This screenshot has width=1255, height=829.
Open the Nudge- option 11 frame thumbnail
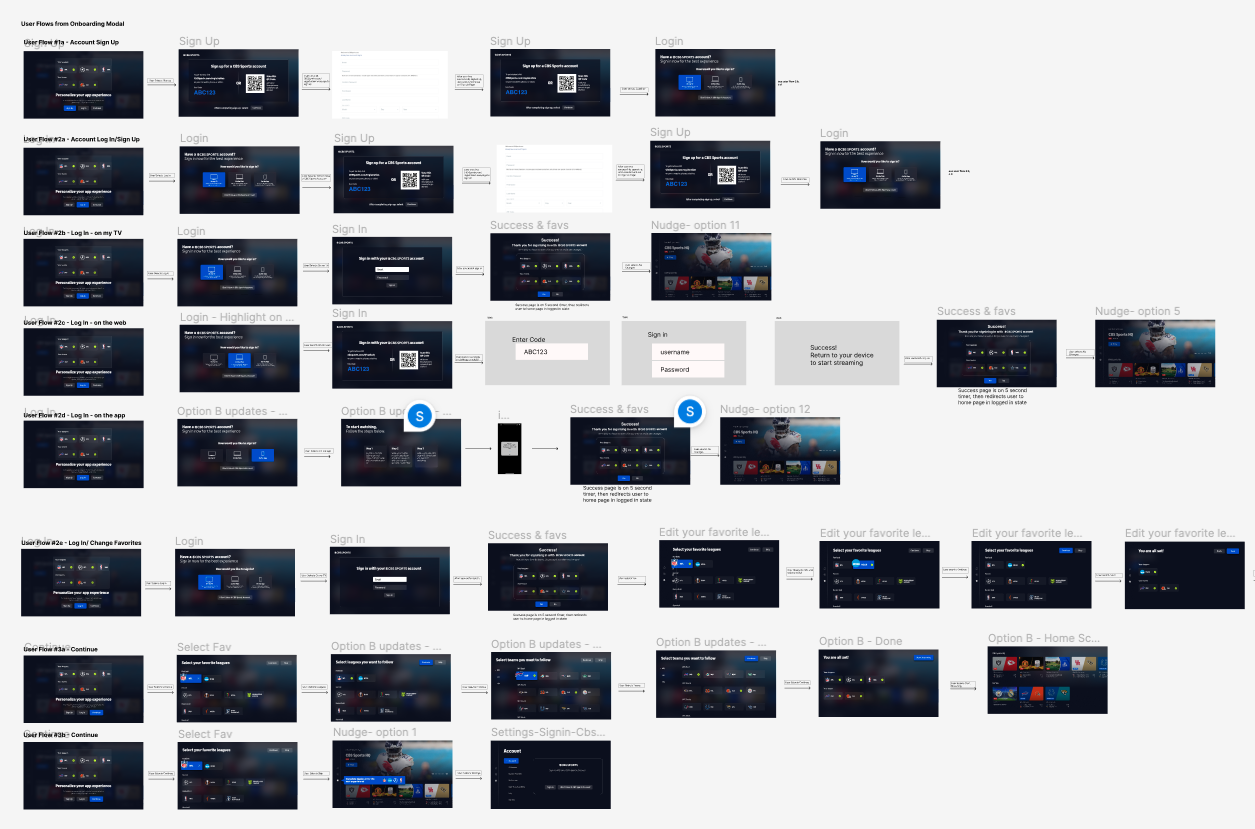711,268
